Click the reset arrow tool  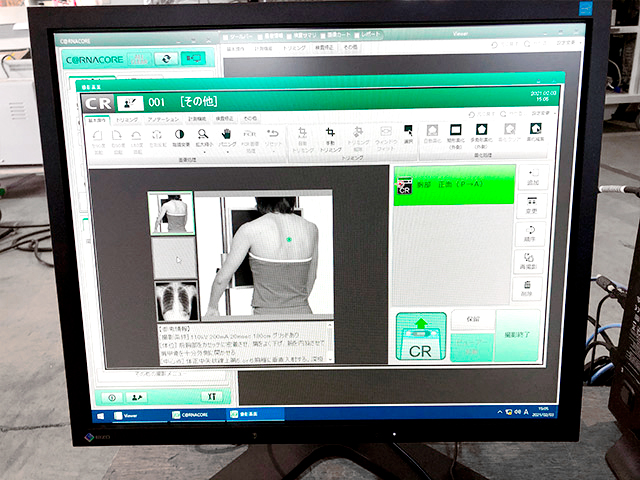pos(273,134)
